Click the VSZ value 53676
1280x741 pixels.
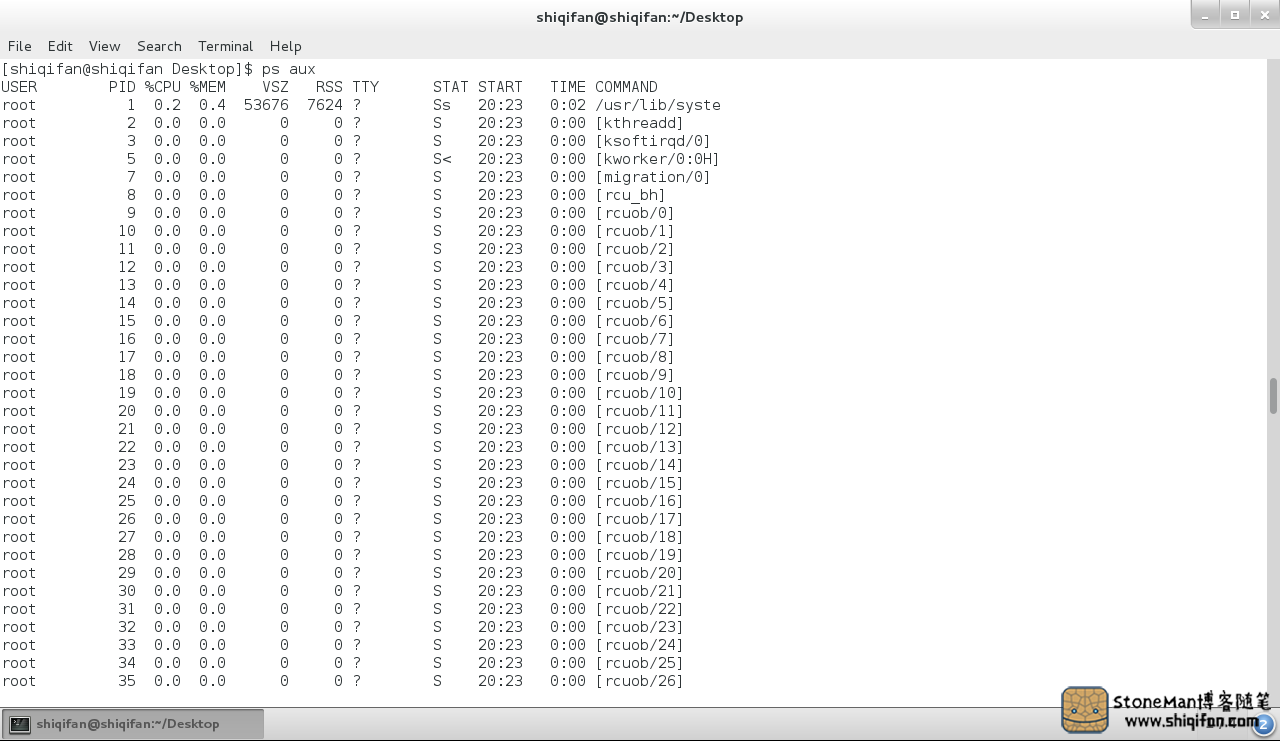pos(266,105)
